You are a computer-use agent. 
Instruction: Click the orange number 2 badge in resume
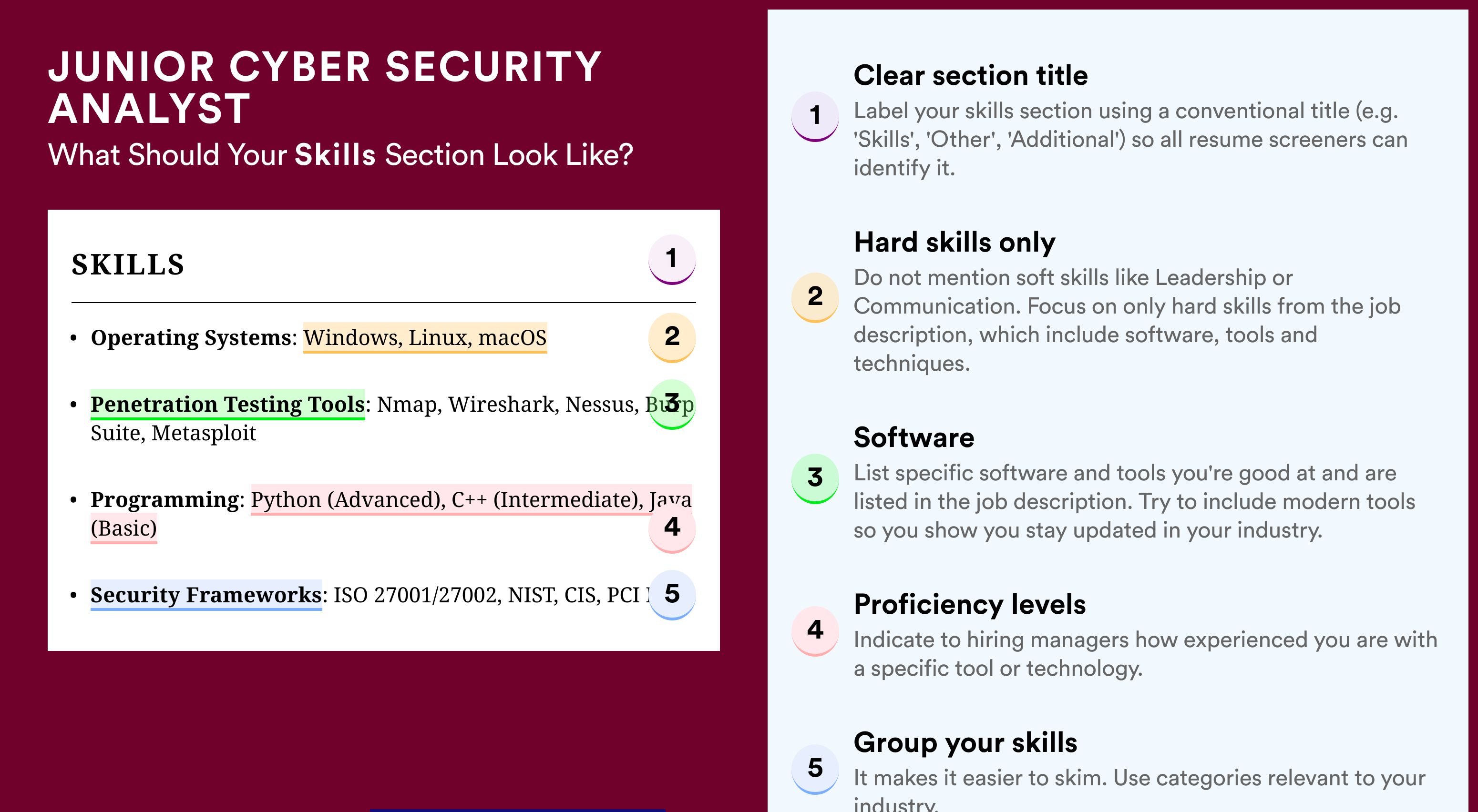point(672,337)
